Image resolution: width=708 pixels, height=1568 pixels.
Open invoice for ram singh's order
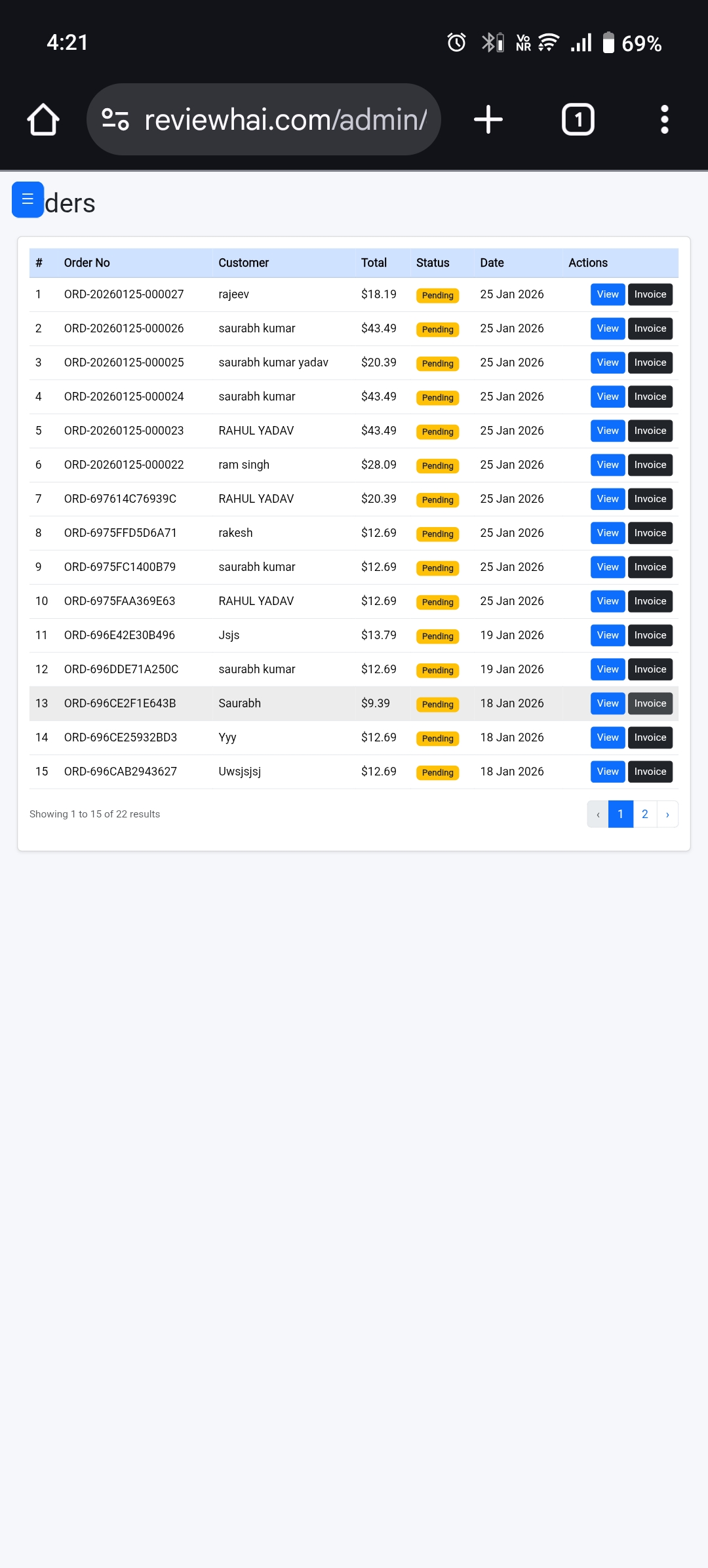click(650, 465)
